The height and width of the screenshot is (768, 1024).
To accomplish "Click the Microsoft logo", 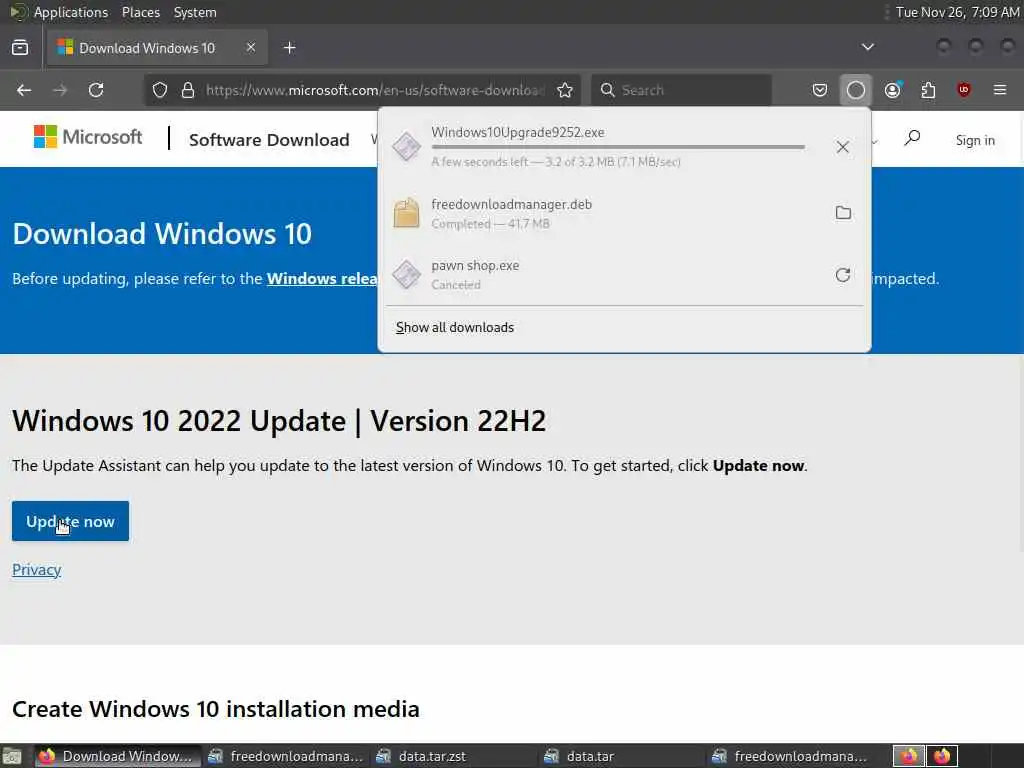I will [x=88, y=137].
